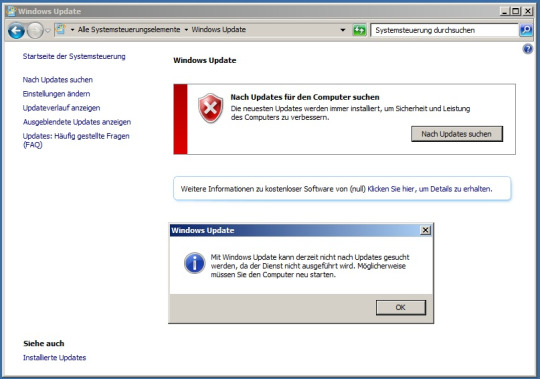Viewport: 540px width, 379px height.
Task: Click the heading 'Nach Updates für den Computer suchen'
Action: click(x=305, y=97)
